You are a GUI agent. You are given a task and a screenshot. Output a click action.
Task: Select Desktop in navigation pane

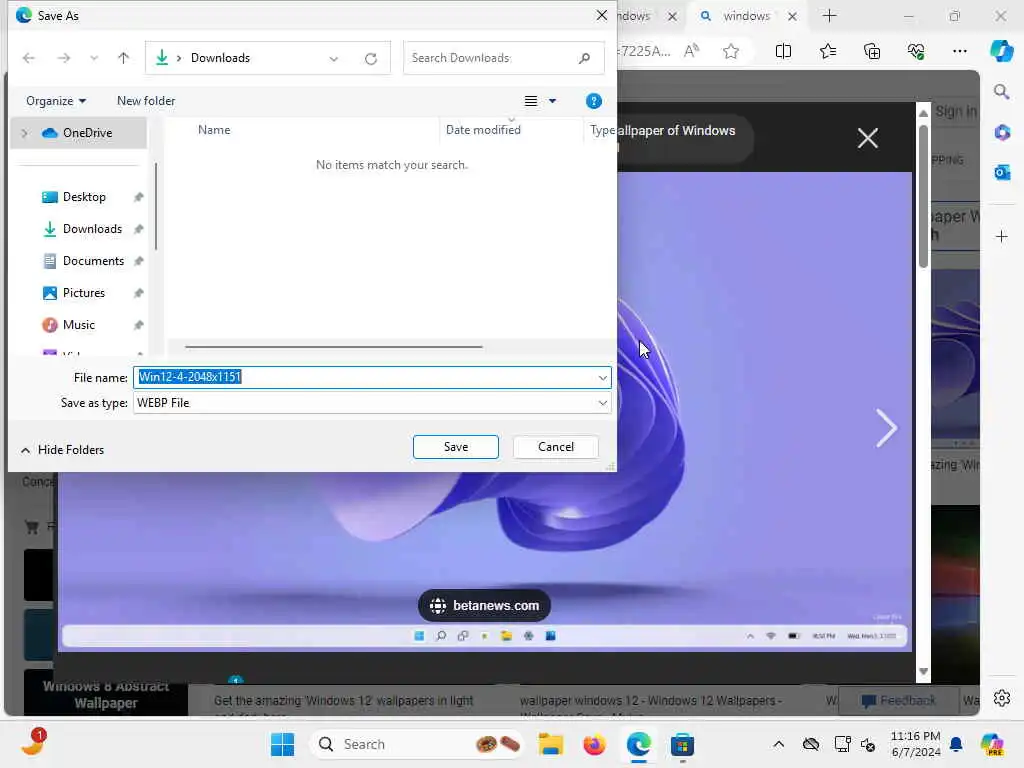coord(84,197)
